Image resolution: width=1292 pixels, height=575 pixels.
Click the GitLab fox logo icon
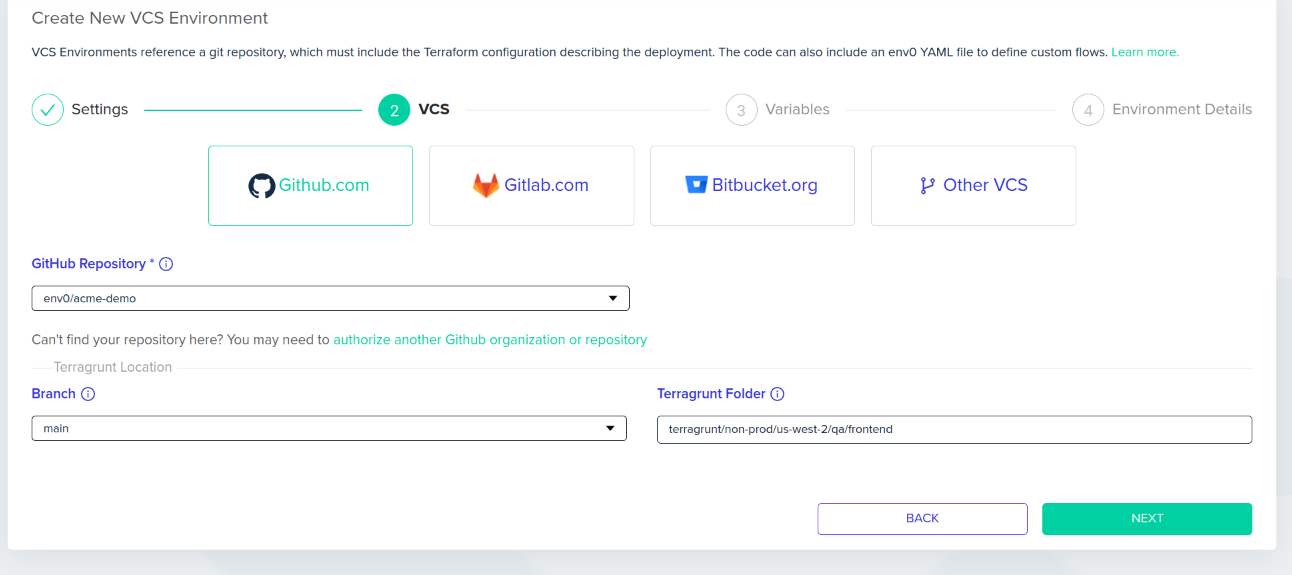point(486,186)
